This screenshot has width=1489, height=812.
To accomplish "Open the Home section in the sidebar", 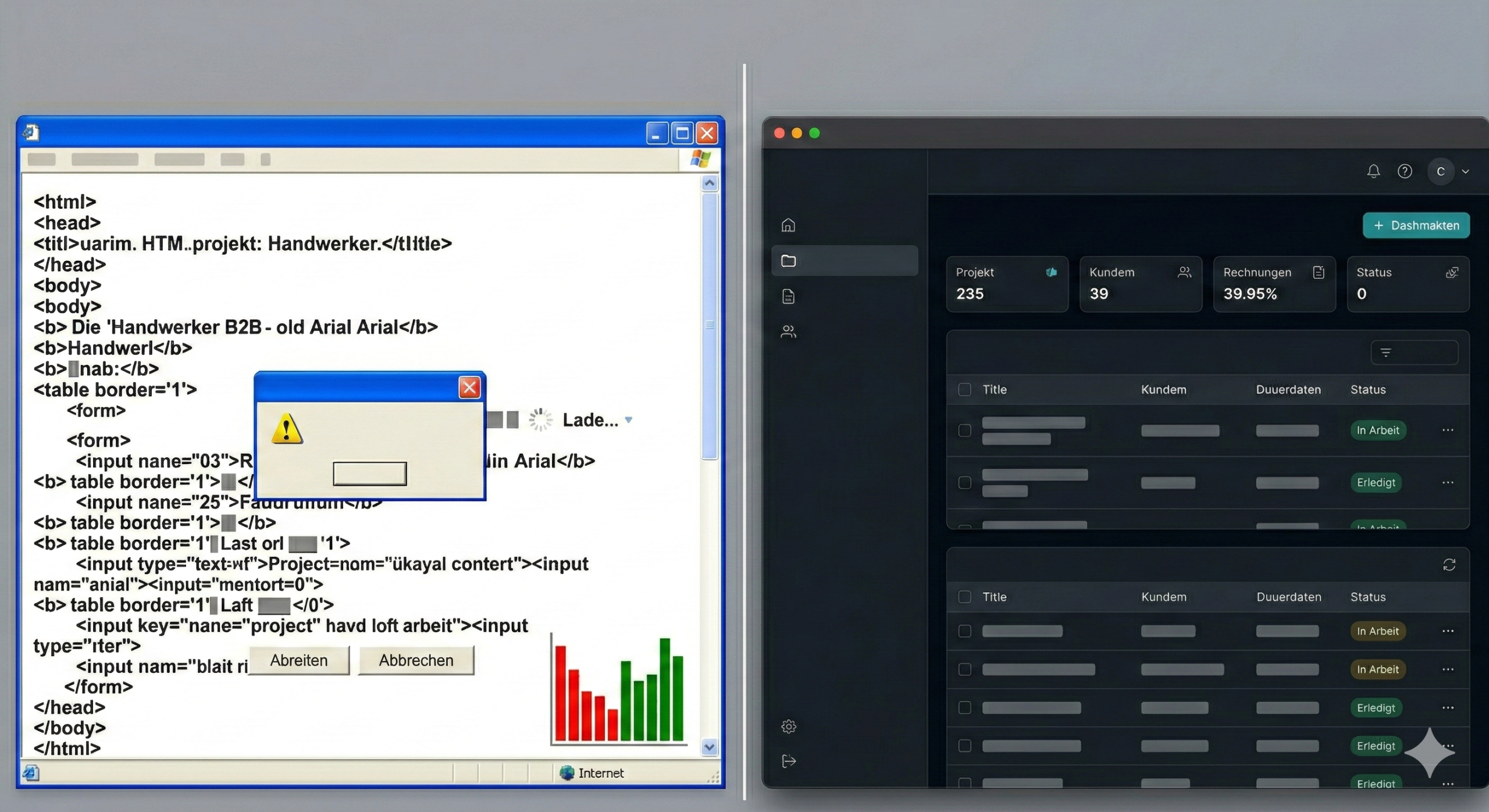I will [x=788, y=225].
